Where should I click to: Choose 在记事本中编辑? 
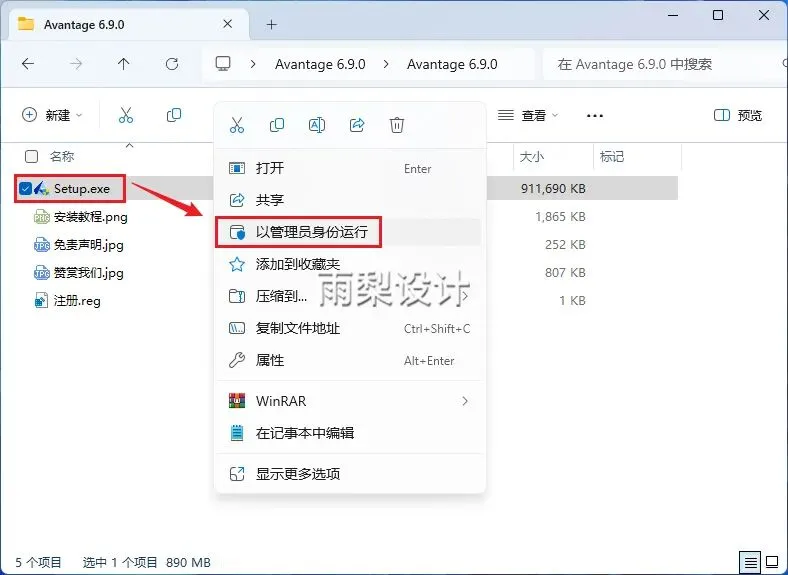click(x=349, y=433)
